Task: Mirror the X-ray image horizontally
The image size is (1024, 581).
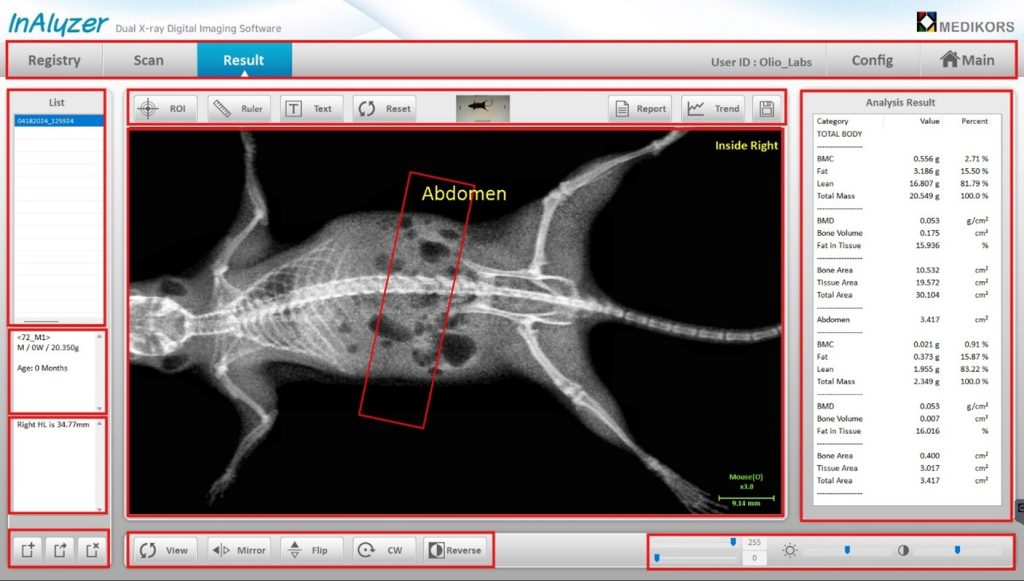Action: pos(239,550)
